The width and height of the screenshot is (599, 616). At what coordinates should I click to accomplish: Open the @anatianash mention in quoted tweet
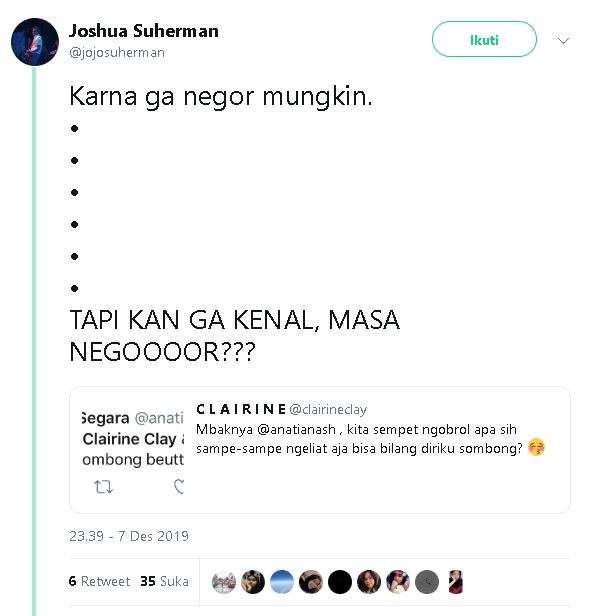tap(297, 429)
